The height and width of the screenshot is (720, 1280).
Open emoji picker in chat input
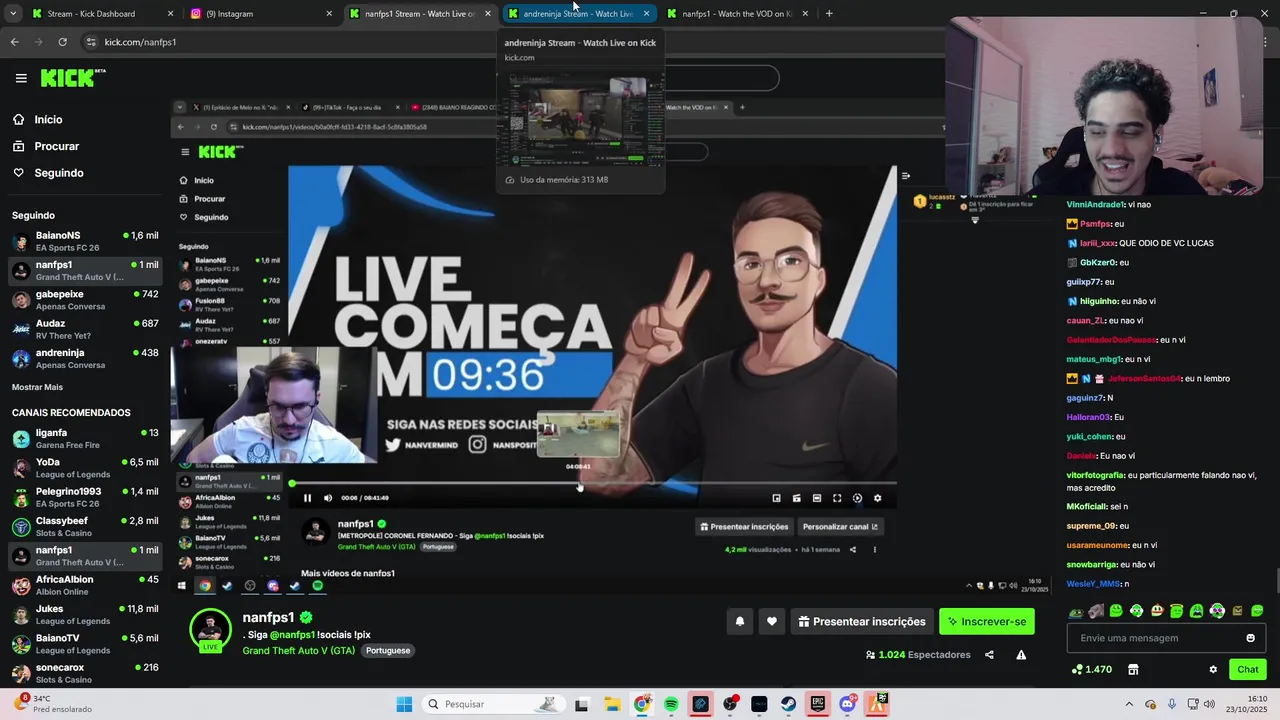tap(1250, 638)
